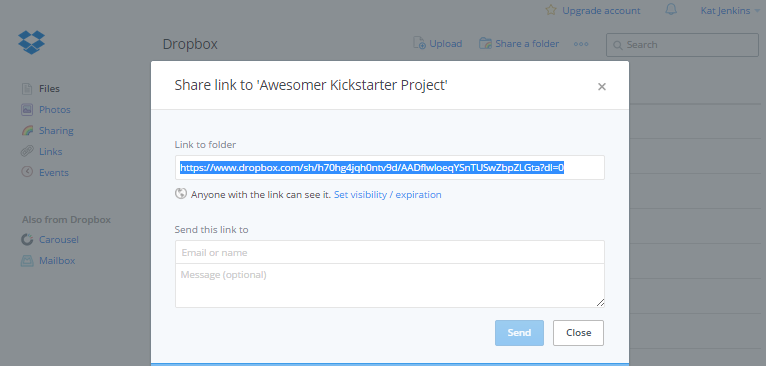Click the Dropbox page heading
This screenshot has height=366, width=766.
190,44
